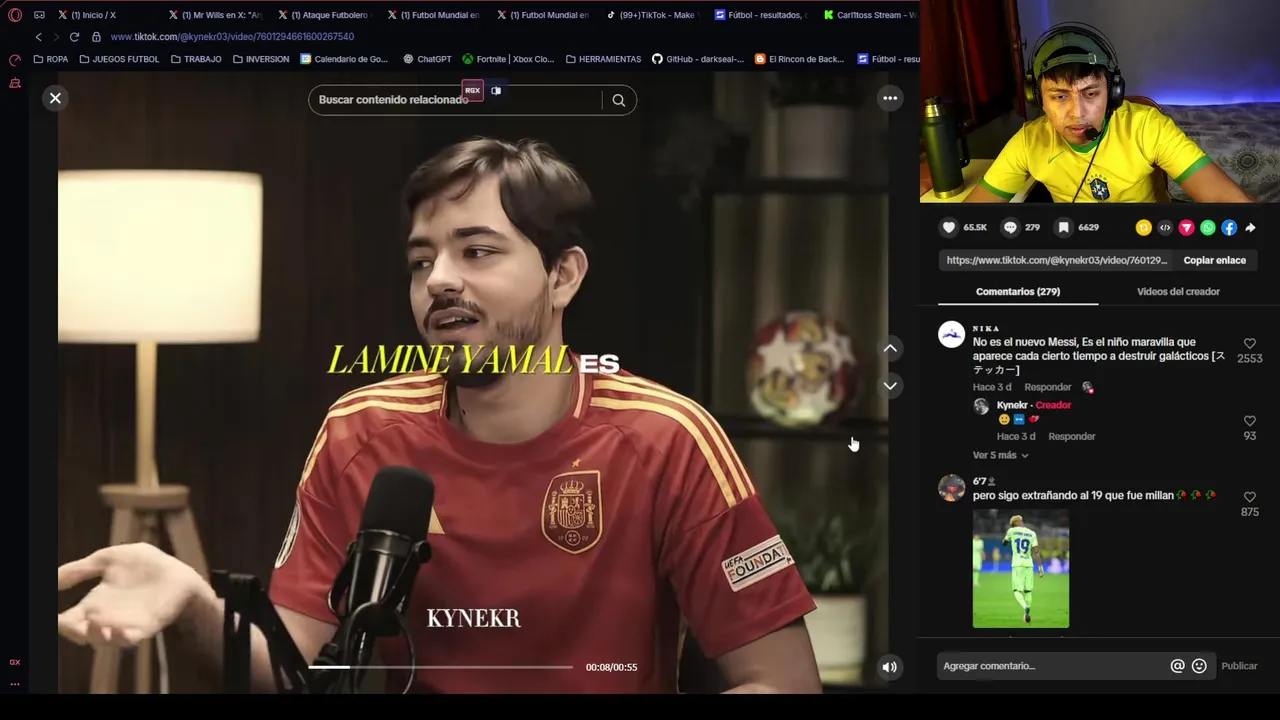Open more share options arrow
This screenshot has width=1280, height=720.
coord(1250,228)
